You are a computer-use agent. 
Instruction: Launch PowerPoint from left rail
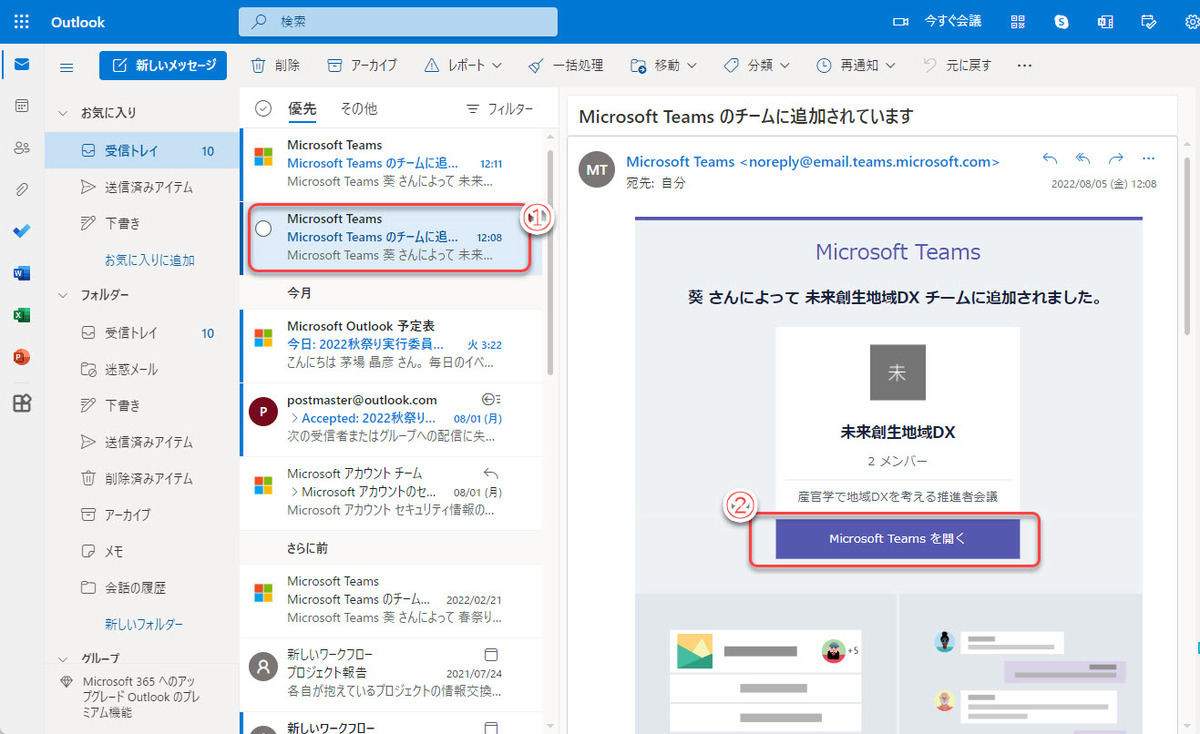point(22,357)
